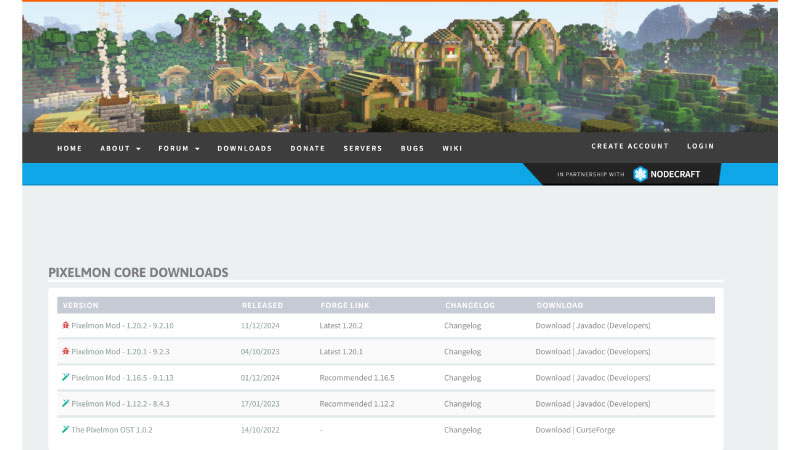Open Javadoc (Developers) for 1.20.2
Image resolution: width=800 pixels, height=450 pixels.
point(613,326)
